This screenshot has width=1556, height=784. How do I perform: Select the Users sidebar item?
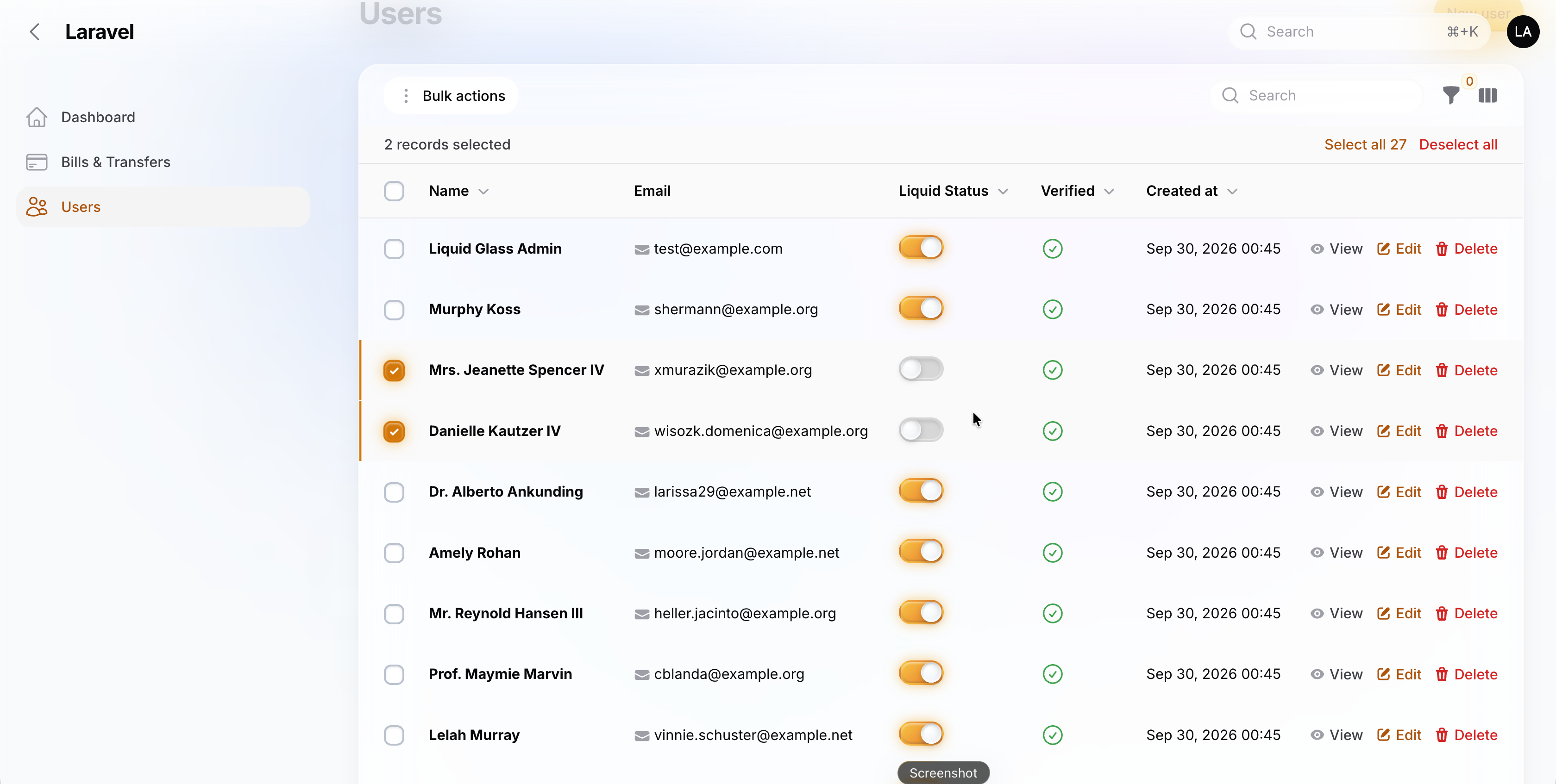pos(163,207)
